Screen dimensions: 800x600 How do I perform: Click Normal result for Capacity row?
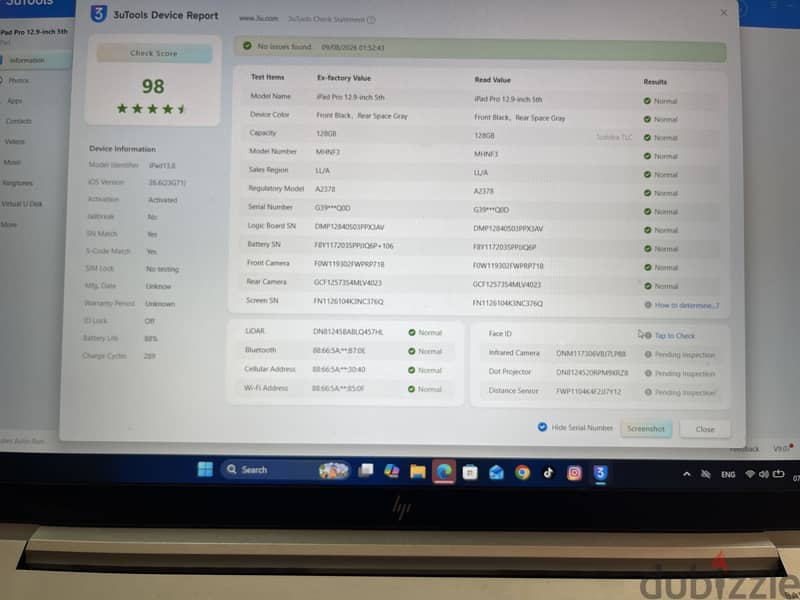[x=661, y=138]
